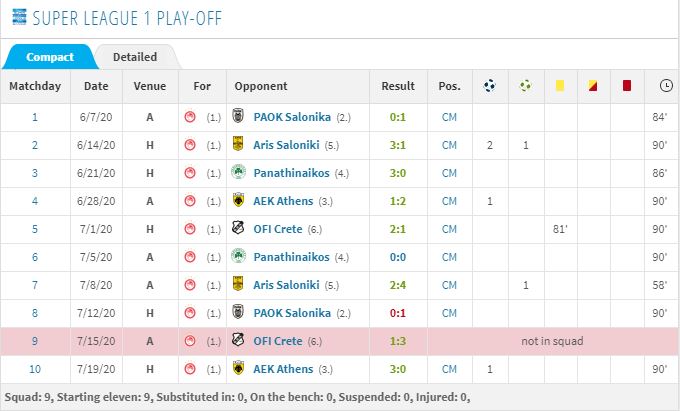The height and width of the screenshot is (411, 680).
Task: Click the second yellow card icon header
Action: click(x=593, y=85)
